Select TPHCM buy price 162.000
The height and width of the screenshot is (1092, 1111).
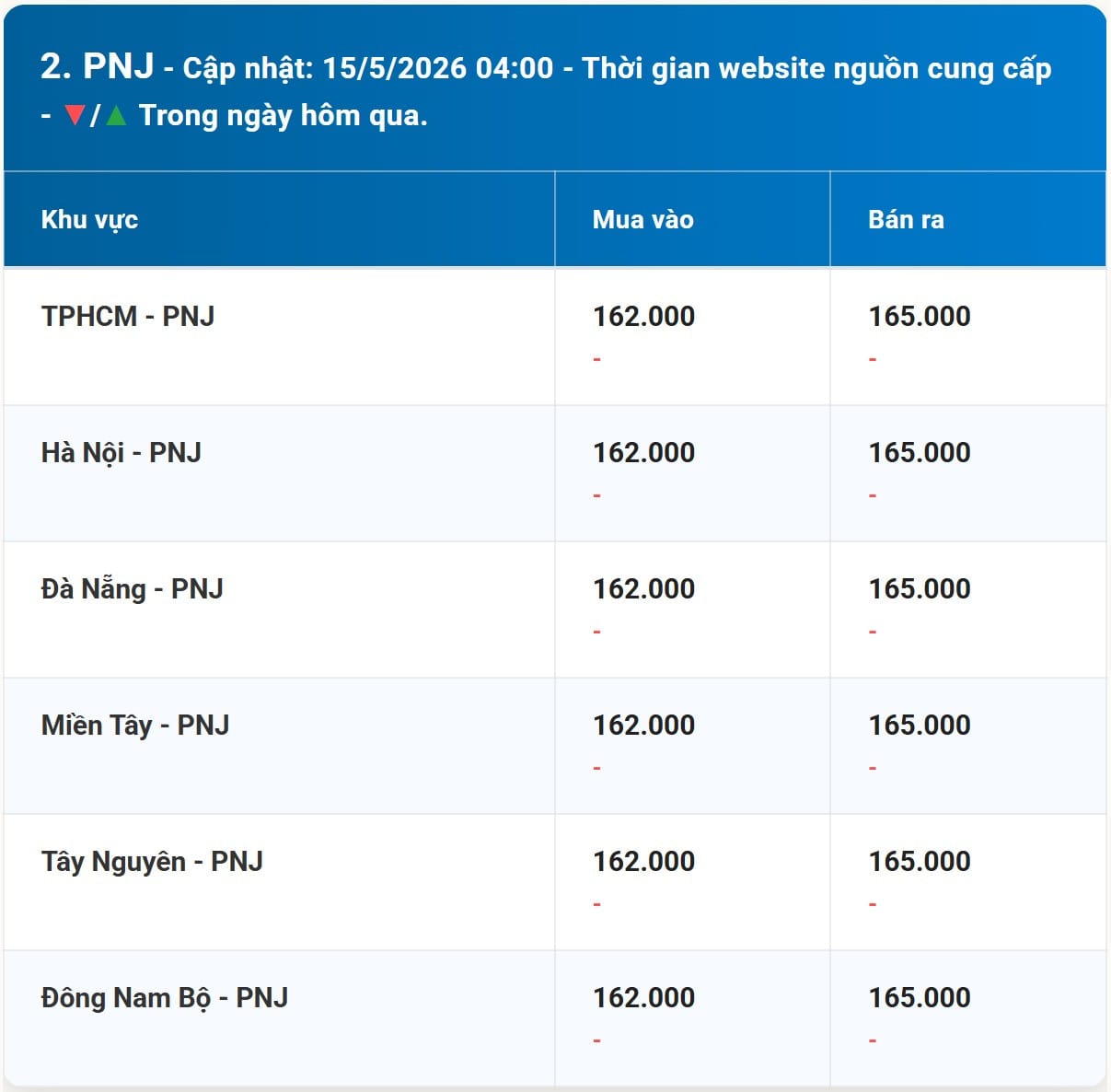pos(643,316)
